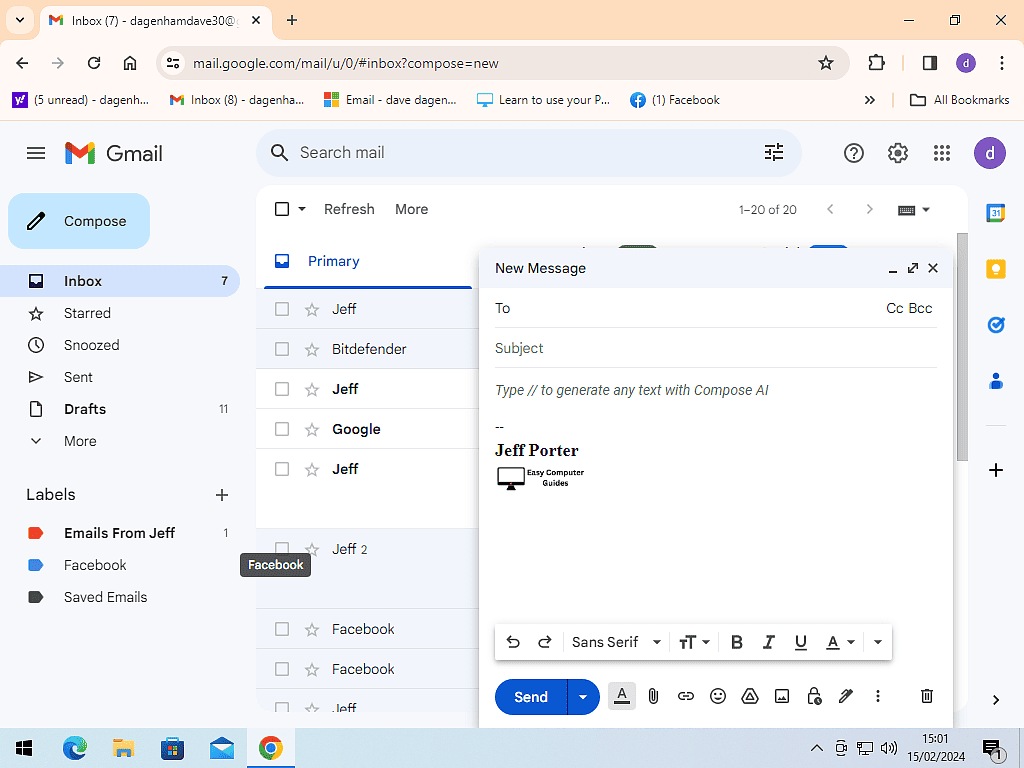Insert files using Google Drive icon
1024x768 pixels.
click(750, 696)
